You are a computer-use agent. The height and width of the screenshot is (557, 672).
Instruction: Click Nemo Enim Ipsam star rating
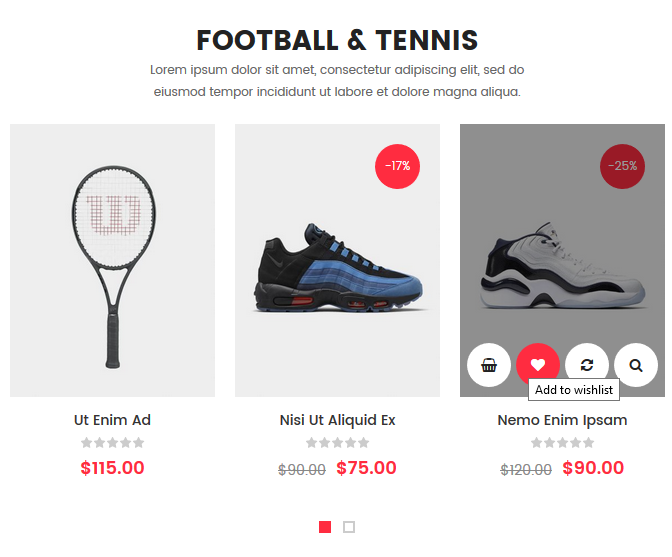click(x=562, y=443)
